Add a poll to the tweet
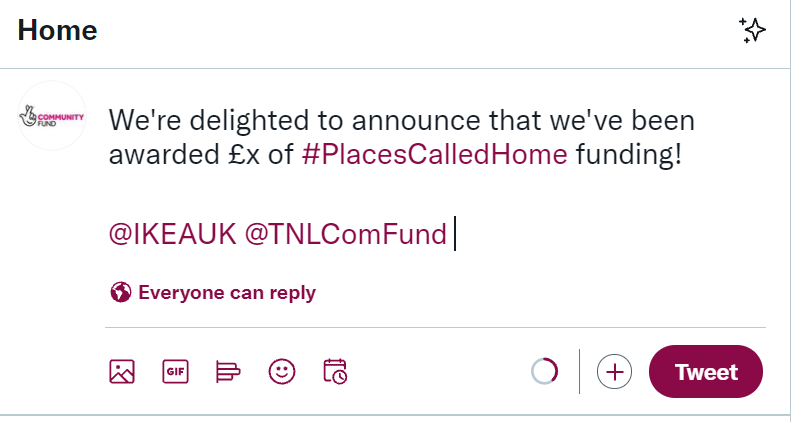Image resolution: width=811 pixels, height=422 pixels. pos(228,372)
